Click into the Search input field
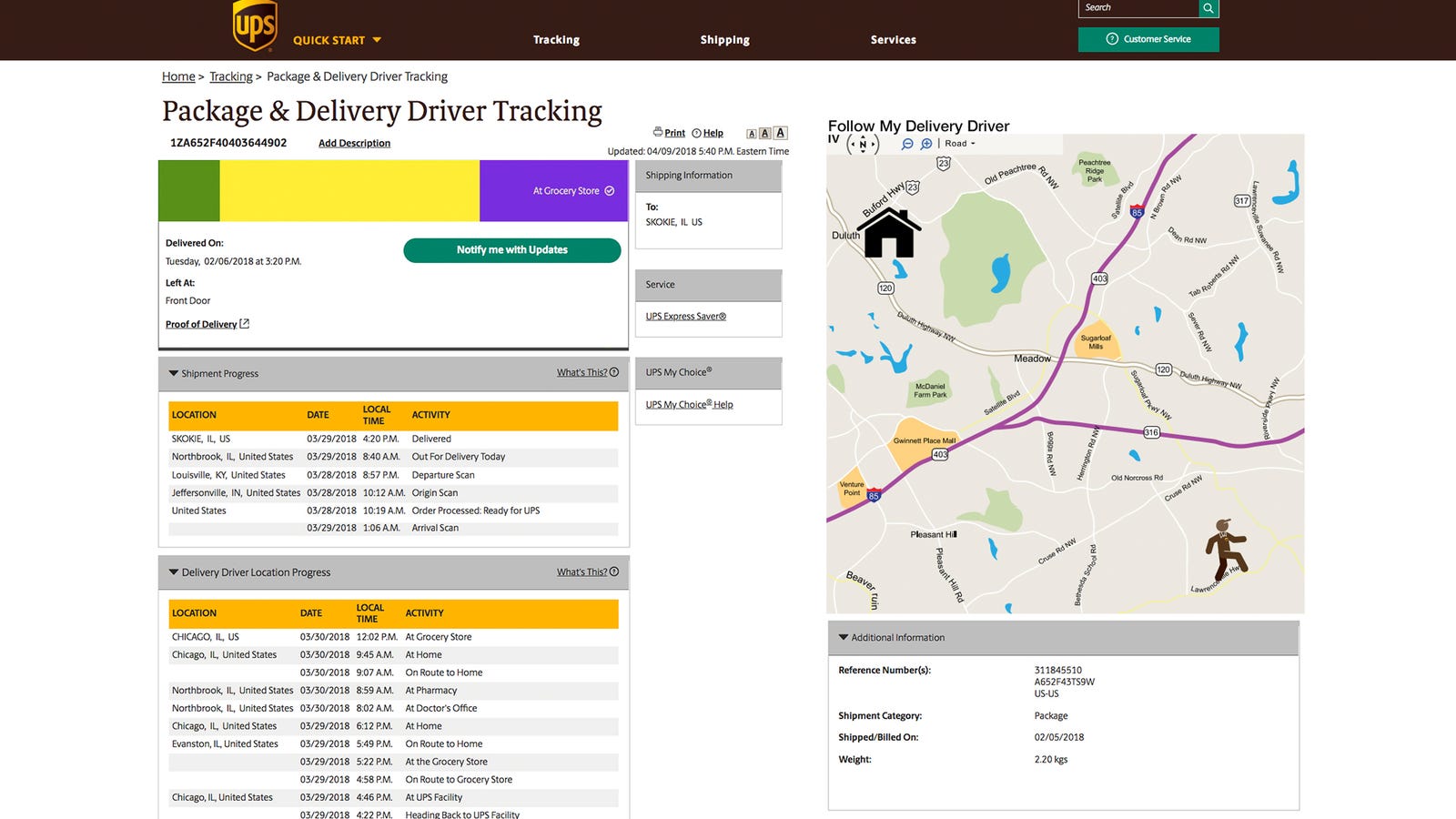 (x=1138, y=8)
